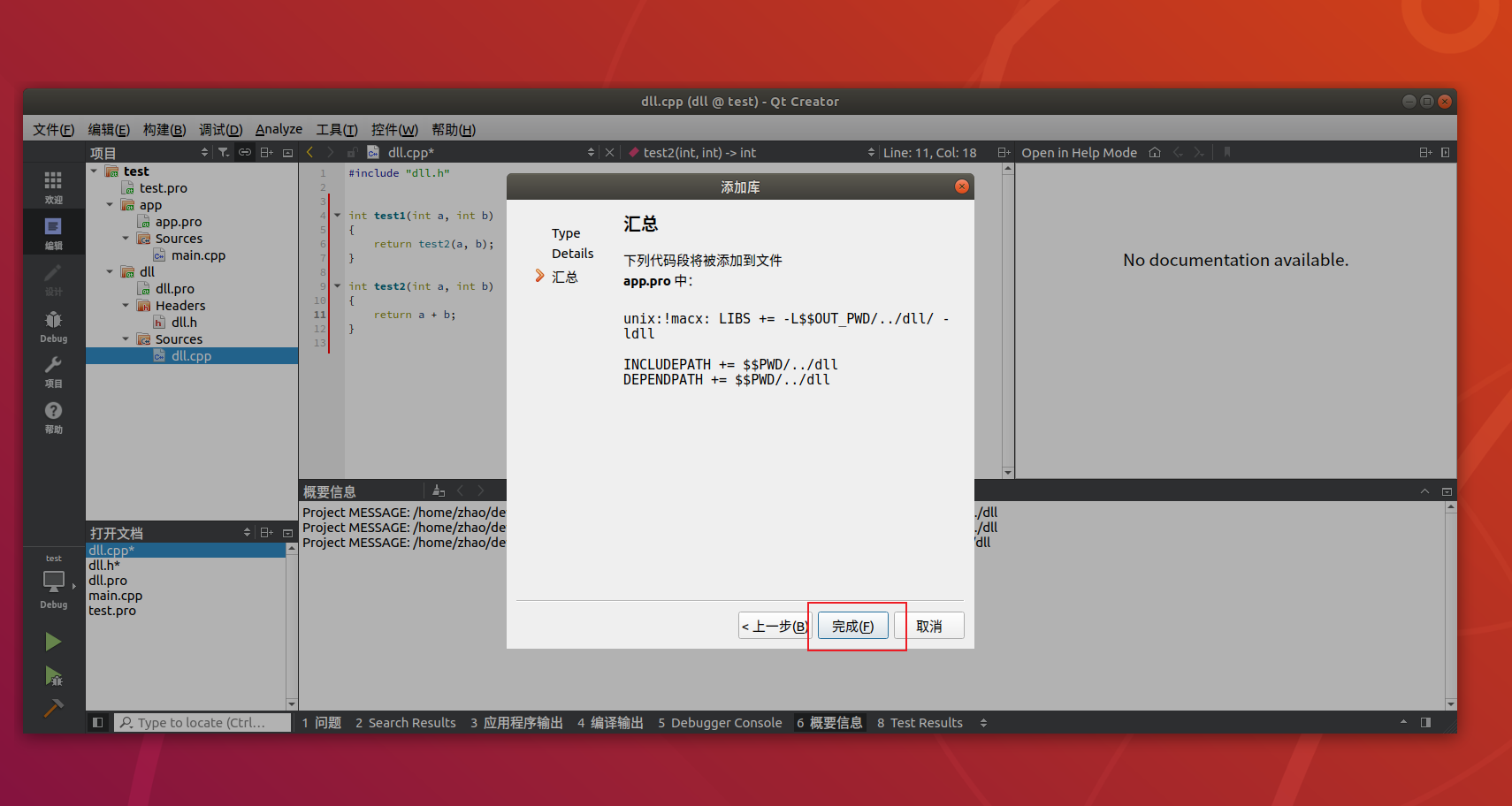This screenshot has height=806, width=1512.
Task: Open Help mode question mark icon
Action: coord(53,416)
